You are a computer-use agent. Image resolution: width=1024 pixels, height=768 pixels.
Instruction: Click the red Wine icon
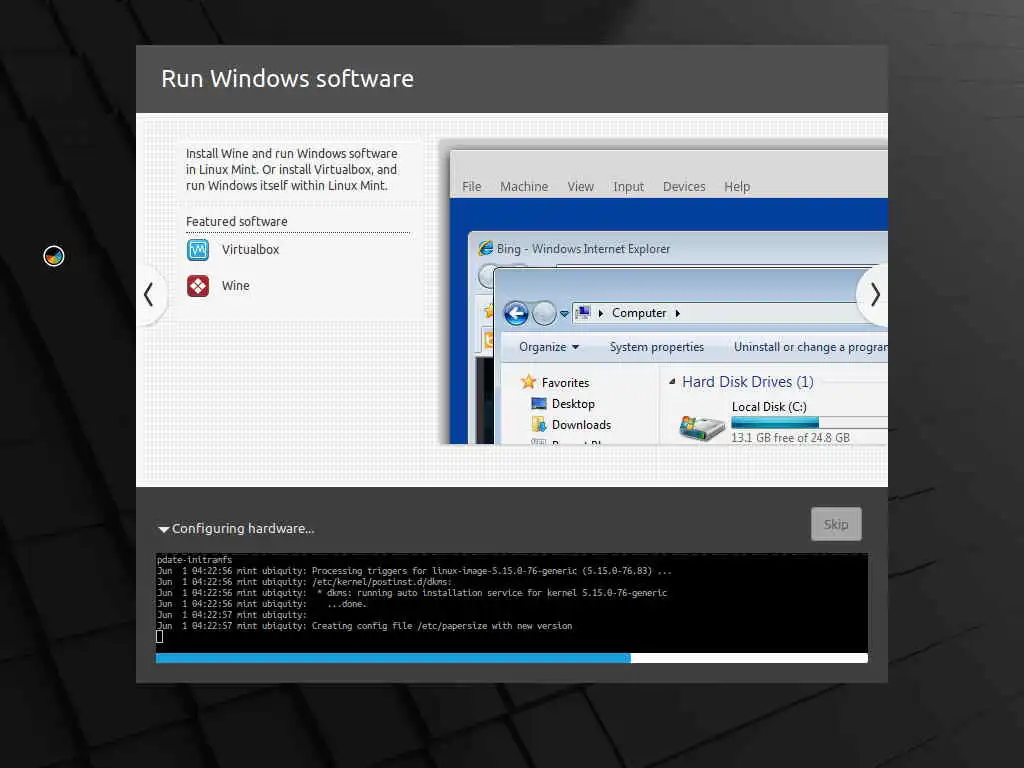click(x=198, y=286)
